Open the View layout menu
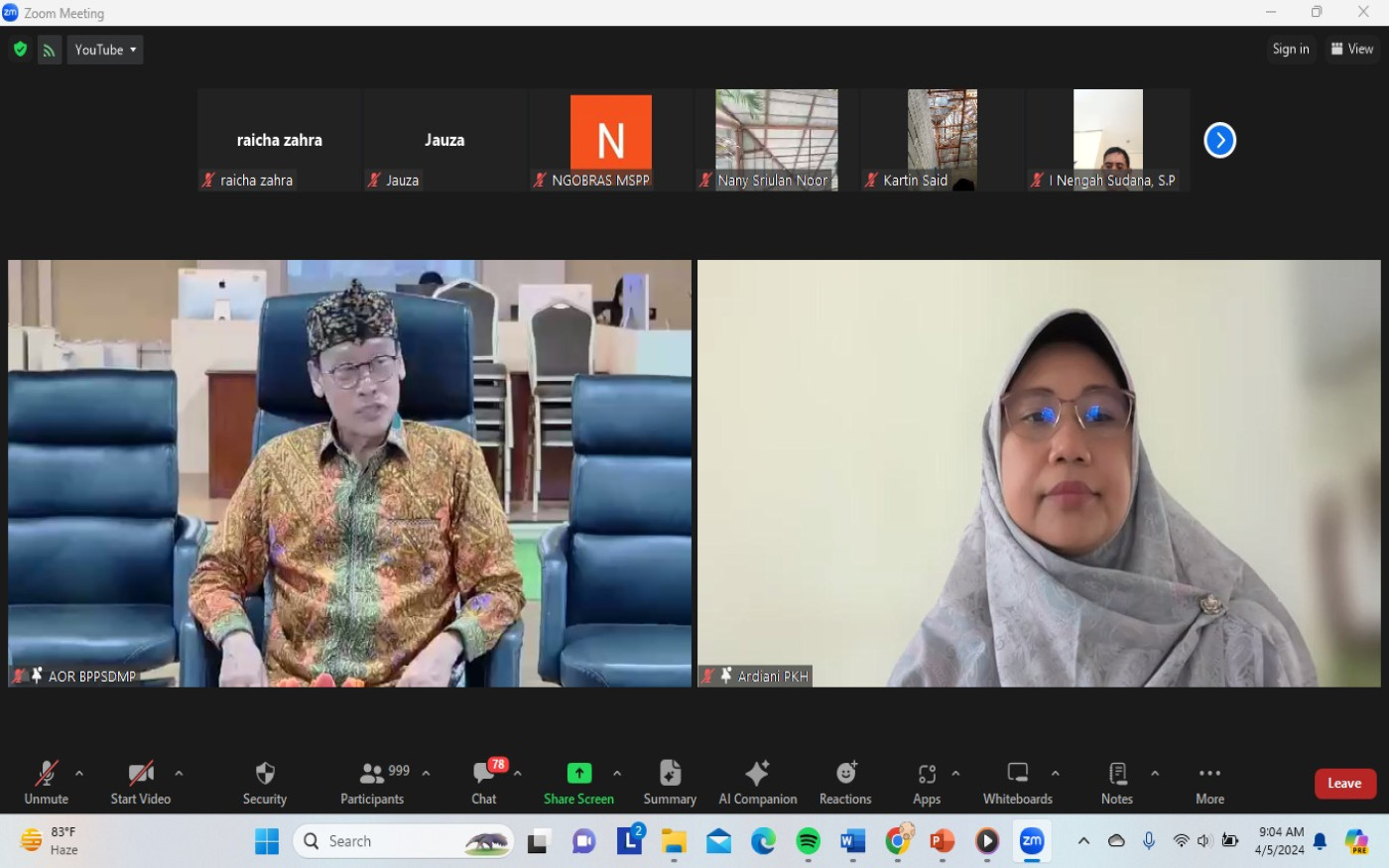The height and width of the screenshot is (868, 1389). pyautogui.click(x=1351, y=49)
